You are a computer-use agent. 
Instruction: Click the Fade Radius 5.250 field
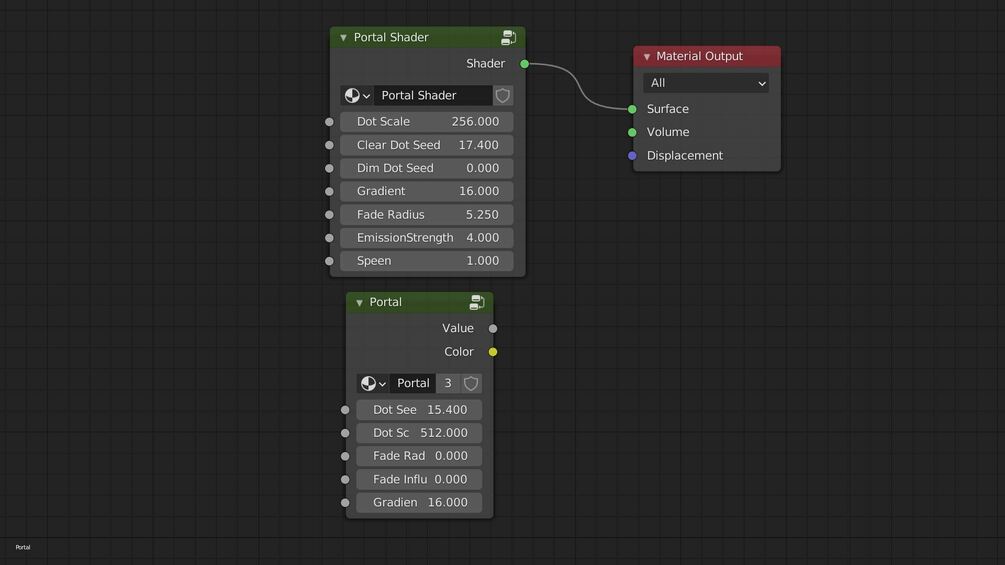pos(427,215)
